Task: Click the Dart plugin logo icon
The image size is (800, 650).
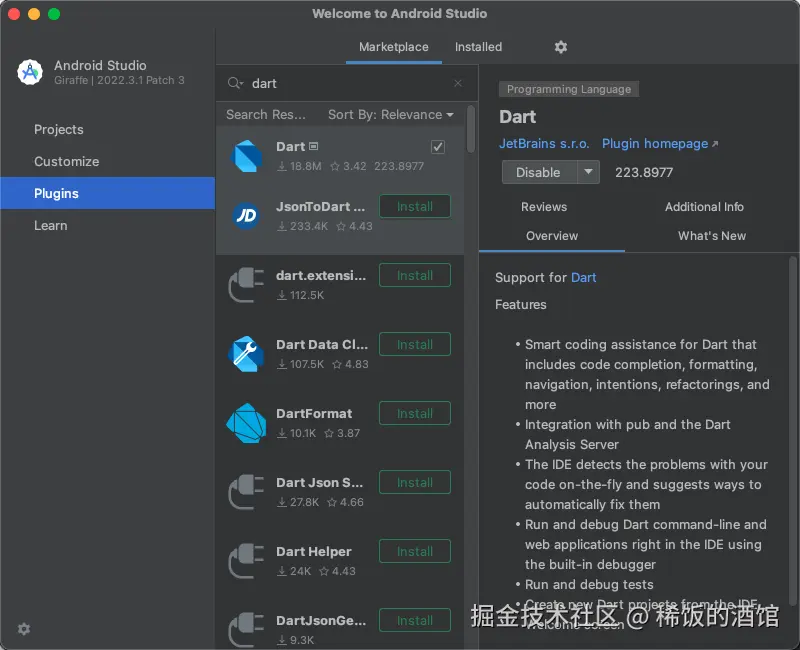Action: pyautogui.click(x=246, y=156)
